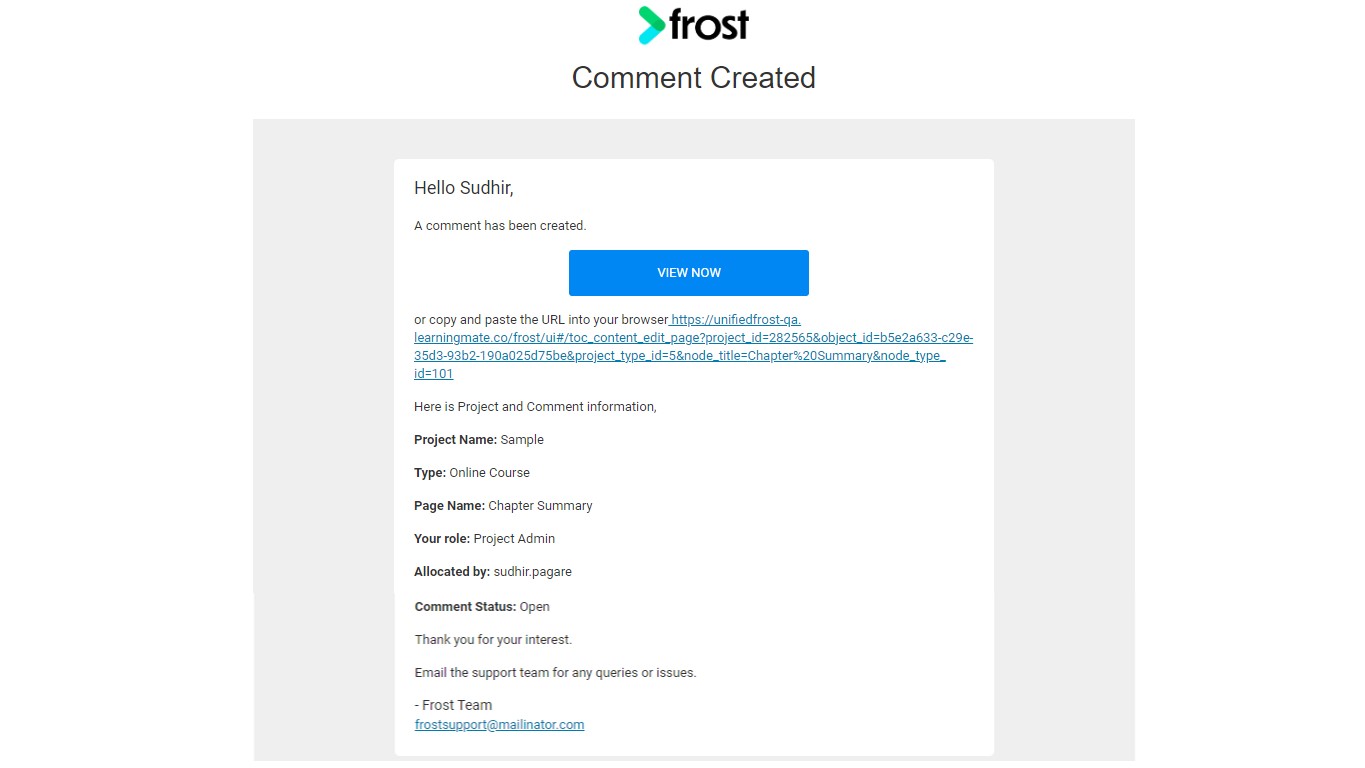Click the Comment Status: Open line

coord(482,607)
